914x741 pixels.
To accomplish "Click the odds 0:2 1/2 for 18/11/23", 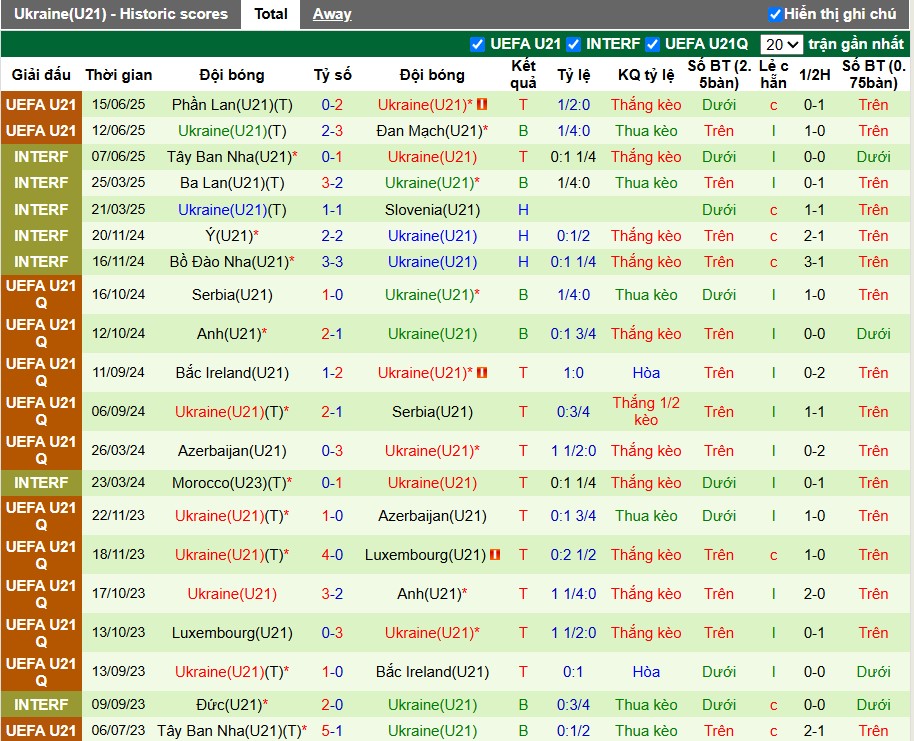I will (x=574, y=555).
